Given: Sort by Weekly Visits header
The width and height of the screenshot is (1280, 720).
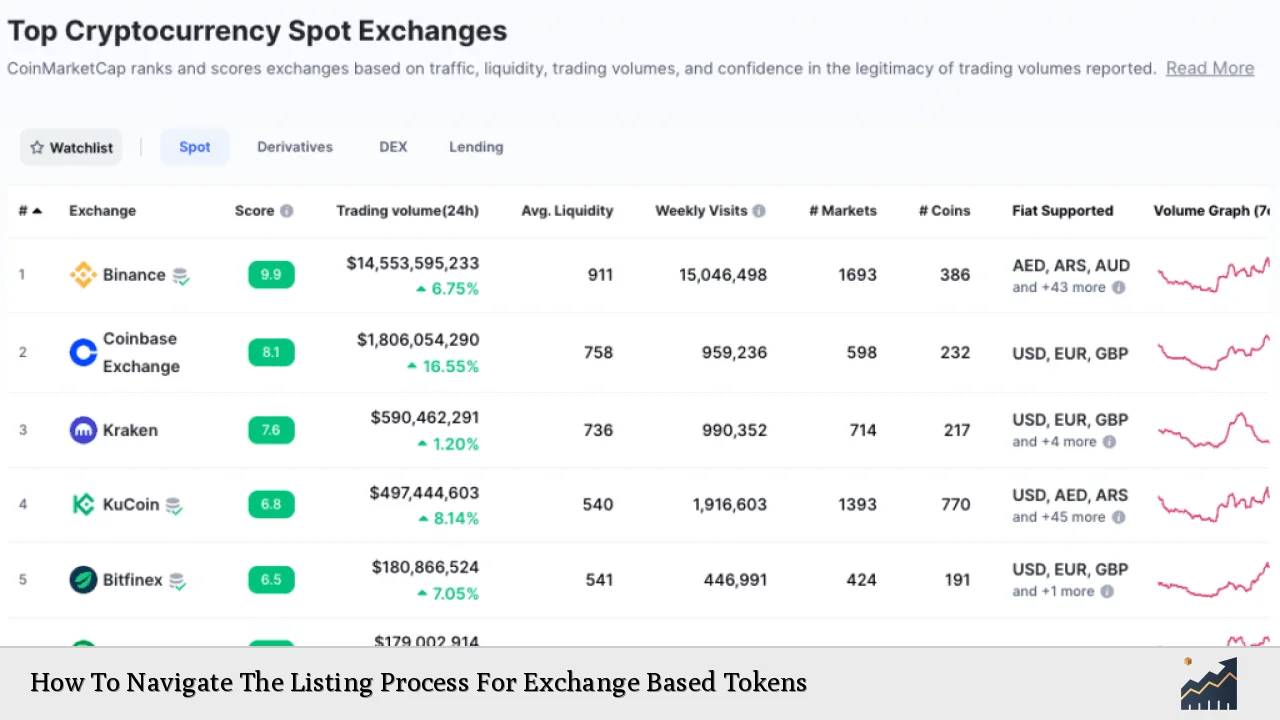Looking at the screenshot, I should (701, 211).
